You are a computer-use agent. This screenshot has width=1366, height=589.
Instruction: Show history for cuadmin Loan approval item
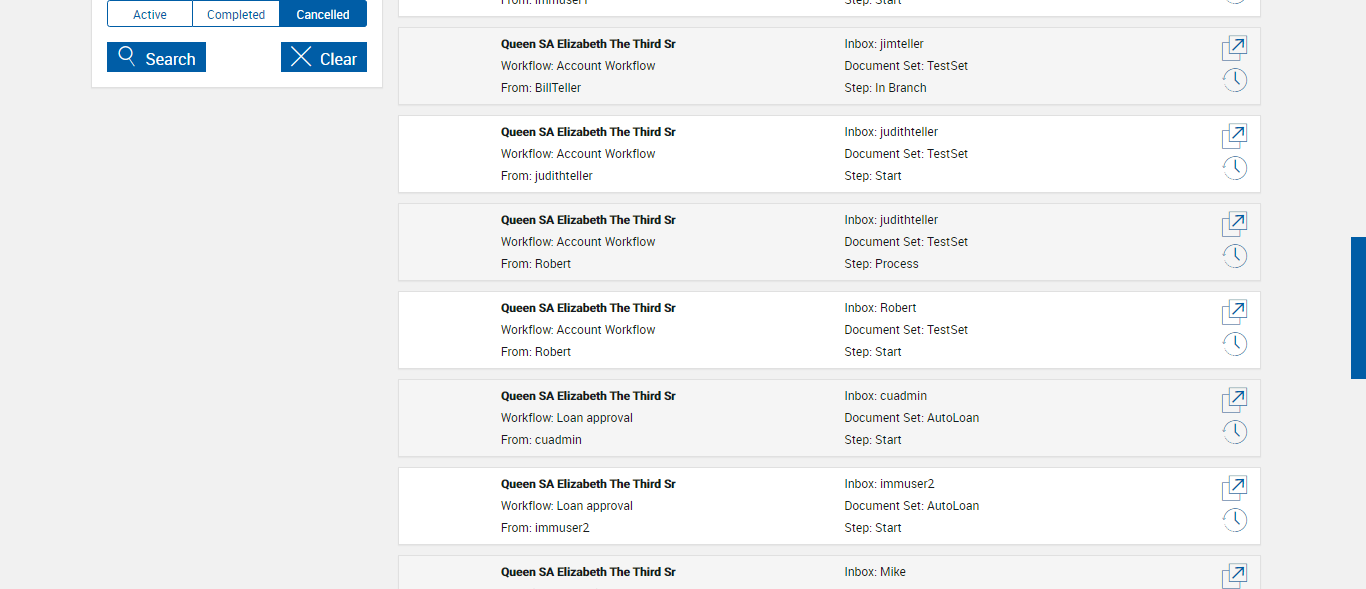click(1234, 432)
